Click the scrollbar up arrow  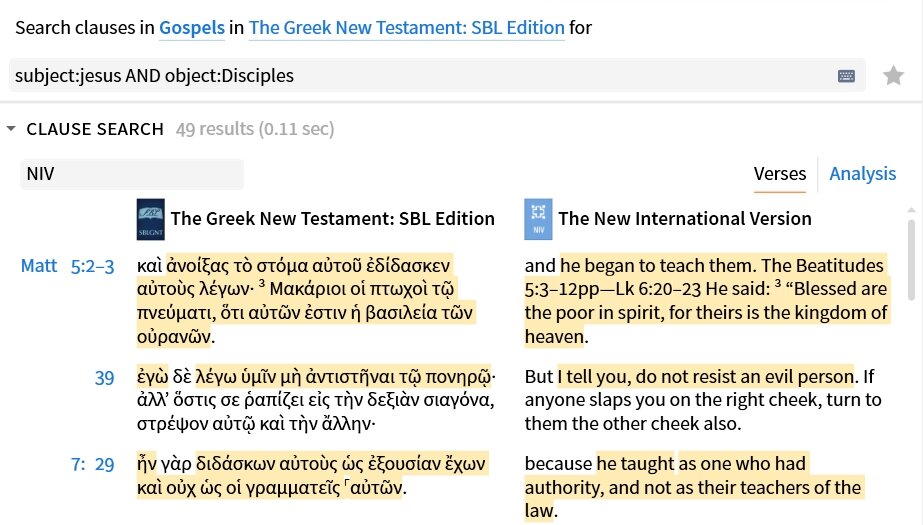[911, 210]
